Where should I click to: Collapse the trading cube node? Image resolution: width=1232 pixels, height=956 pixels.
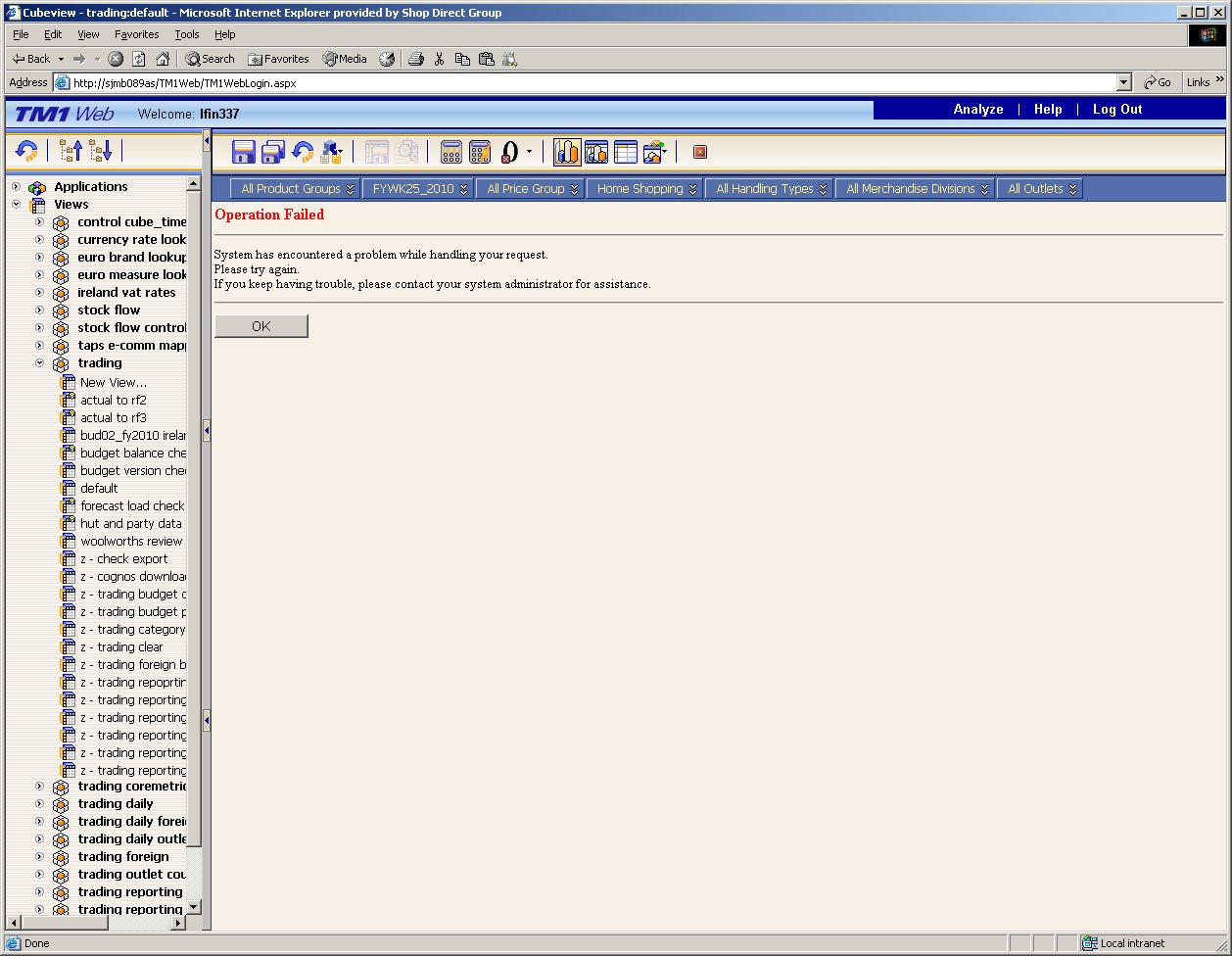click(x=40, y=363)
